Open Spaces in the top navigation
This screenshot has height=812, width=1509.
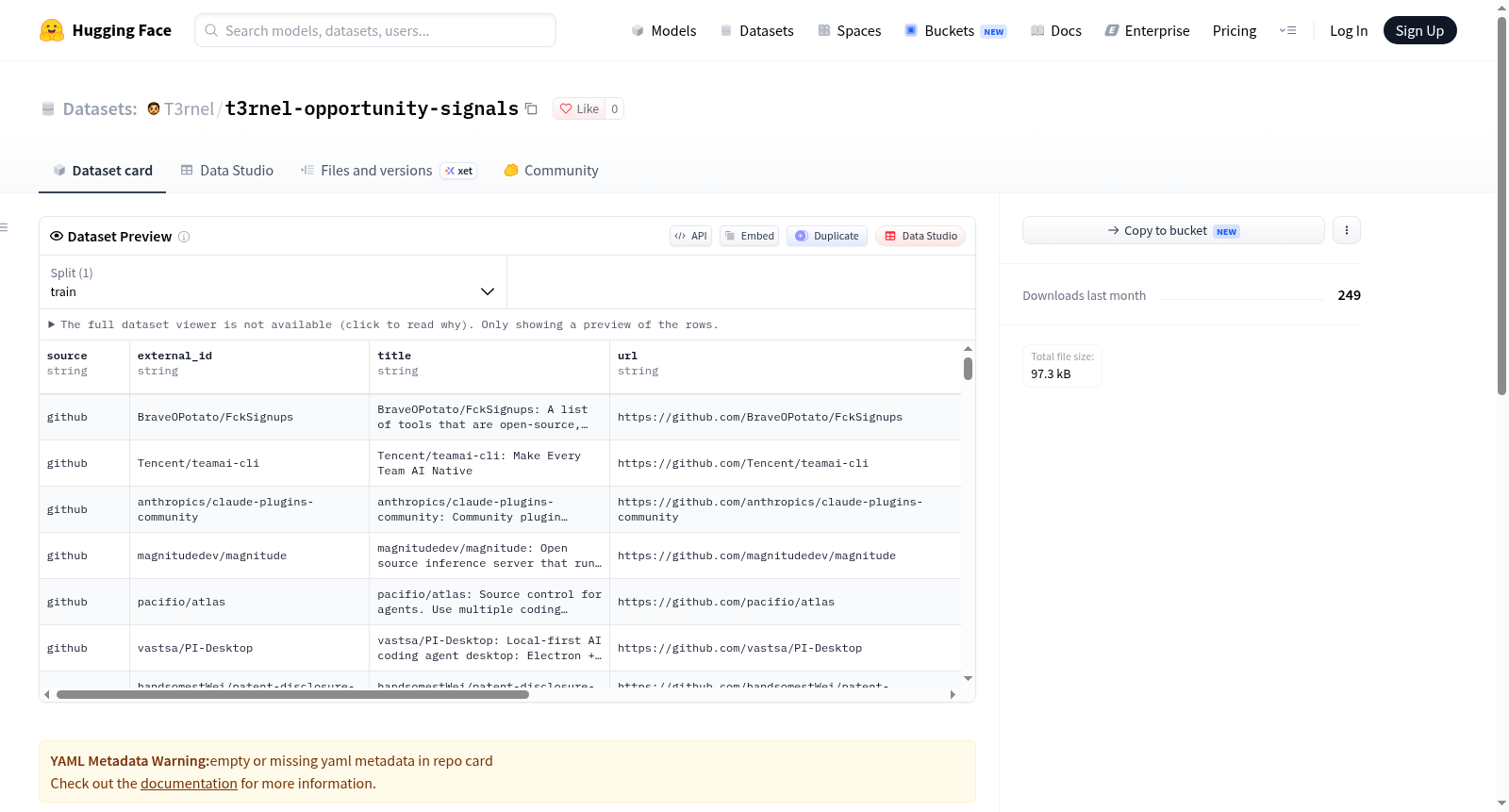coord(849,30)
